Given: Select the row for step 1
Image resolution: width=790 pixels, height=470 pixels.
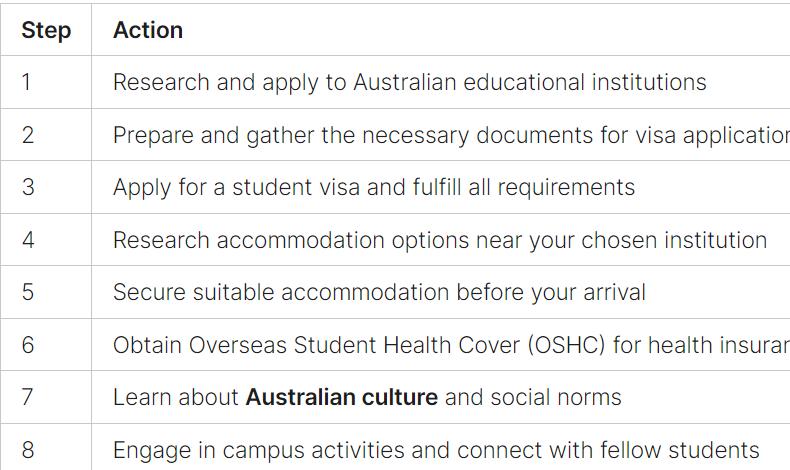Looking at the screenshot, I should coord(395,82).
